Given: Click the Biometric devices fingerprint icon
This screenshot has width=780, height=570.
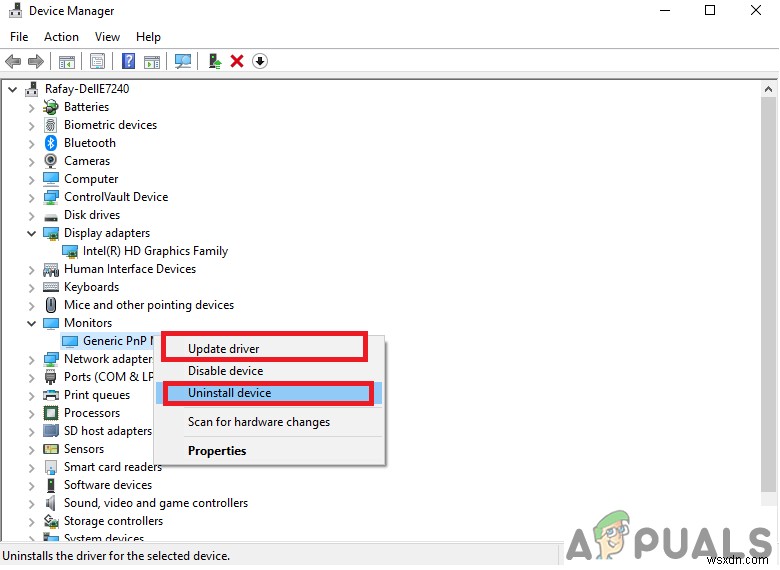Looking at the screenshot, I should (x=51, y=125).
